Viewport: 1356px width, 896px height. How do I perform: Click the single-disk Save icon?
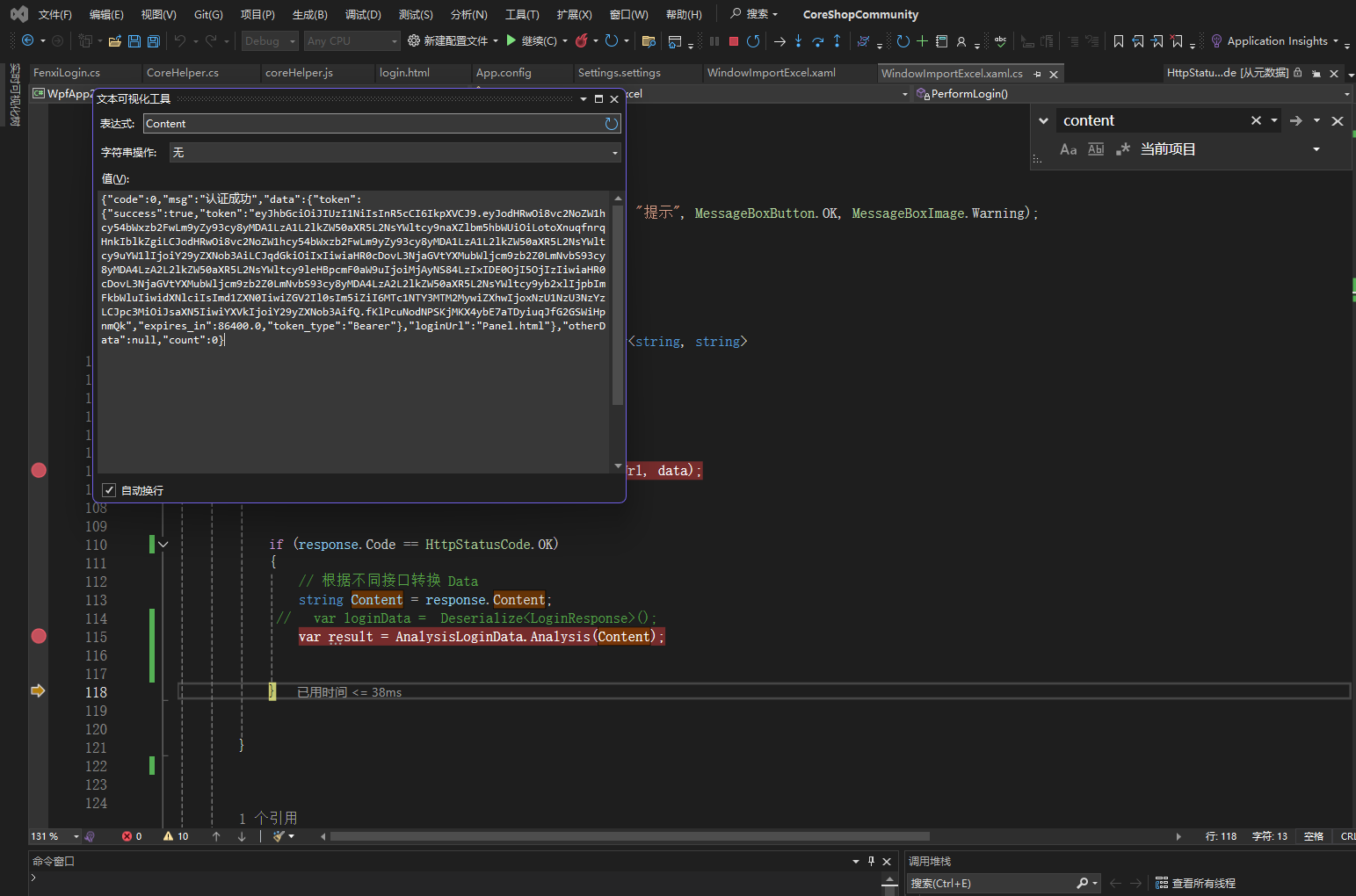click(134, 41)
